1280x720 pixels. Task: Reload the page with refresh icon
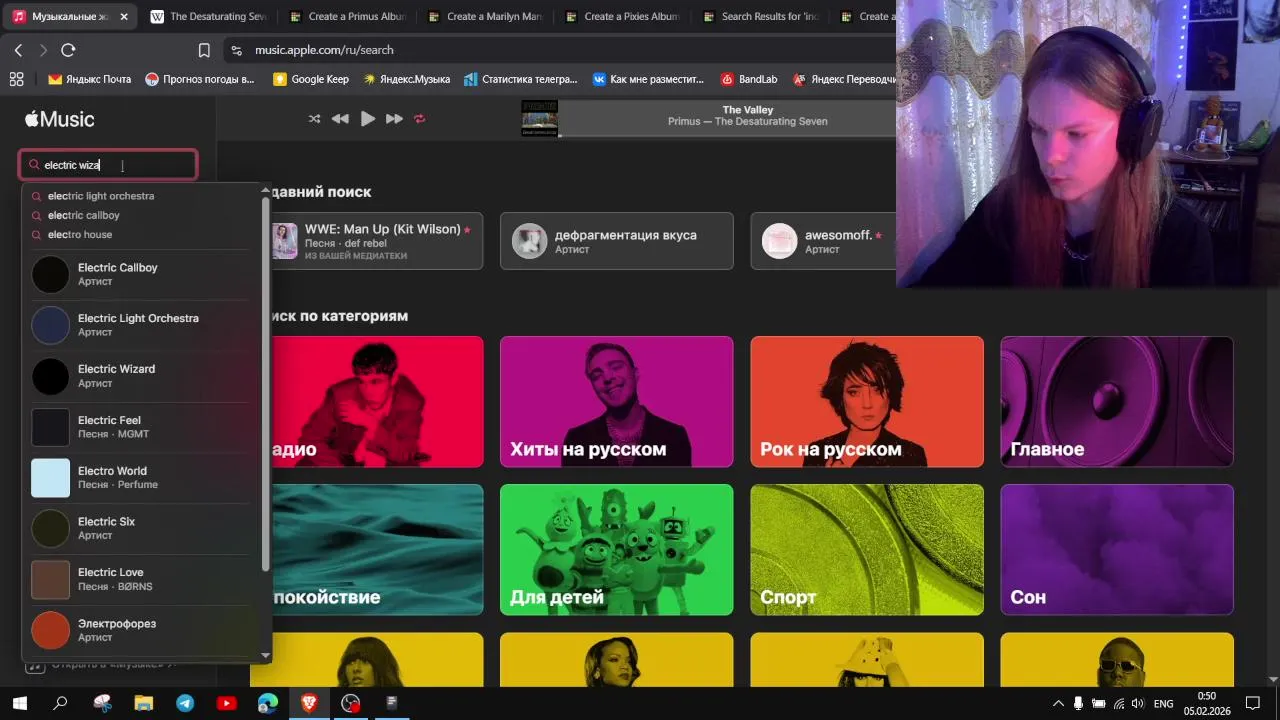(68, 50)
